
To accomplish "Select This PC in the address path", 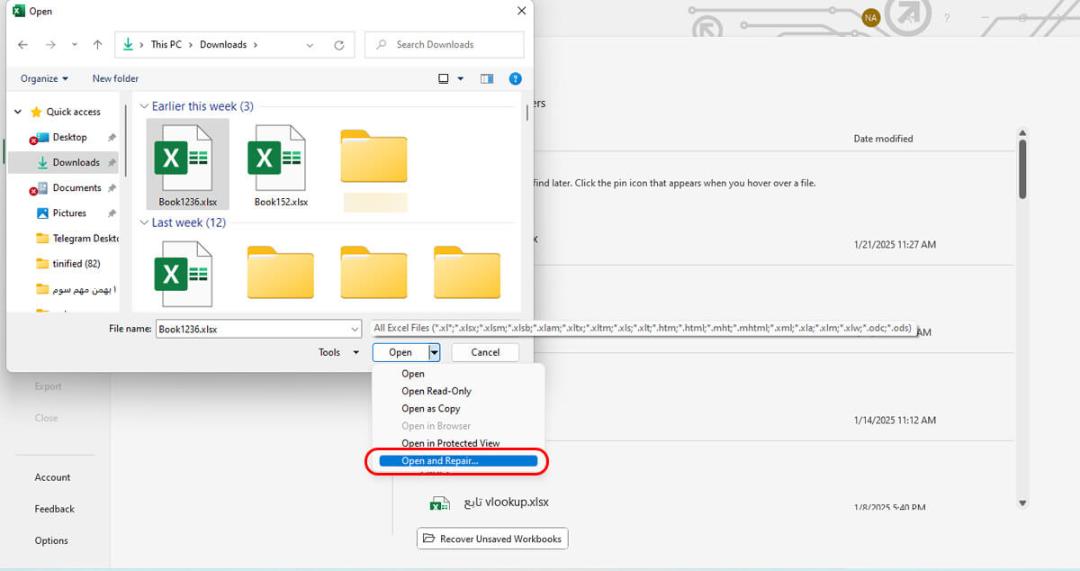I will [166, 45].
